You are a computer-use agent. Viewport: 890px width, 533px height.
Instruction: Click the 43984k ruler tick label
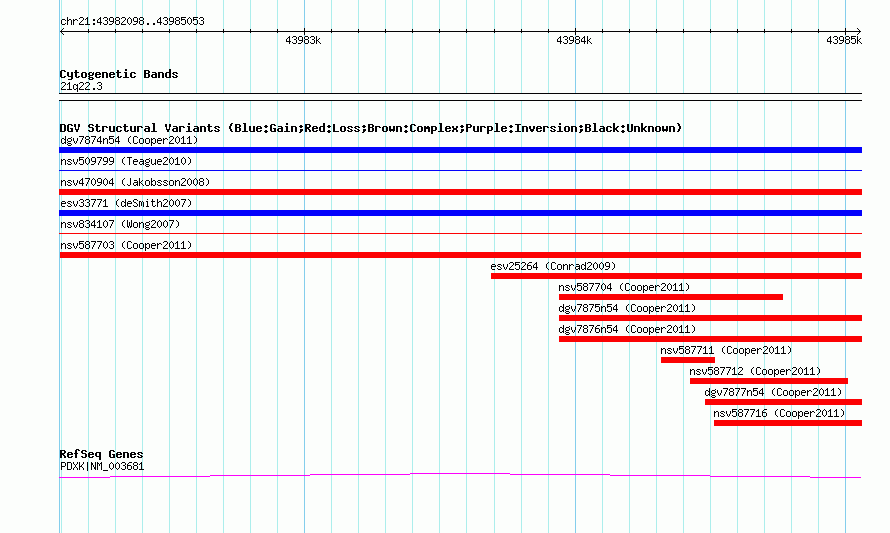[574, 40]
